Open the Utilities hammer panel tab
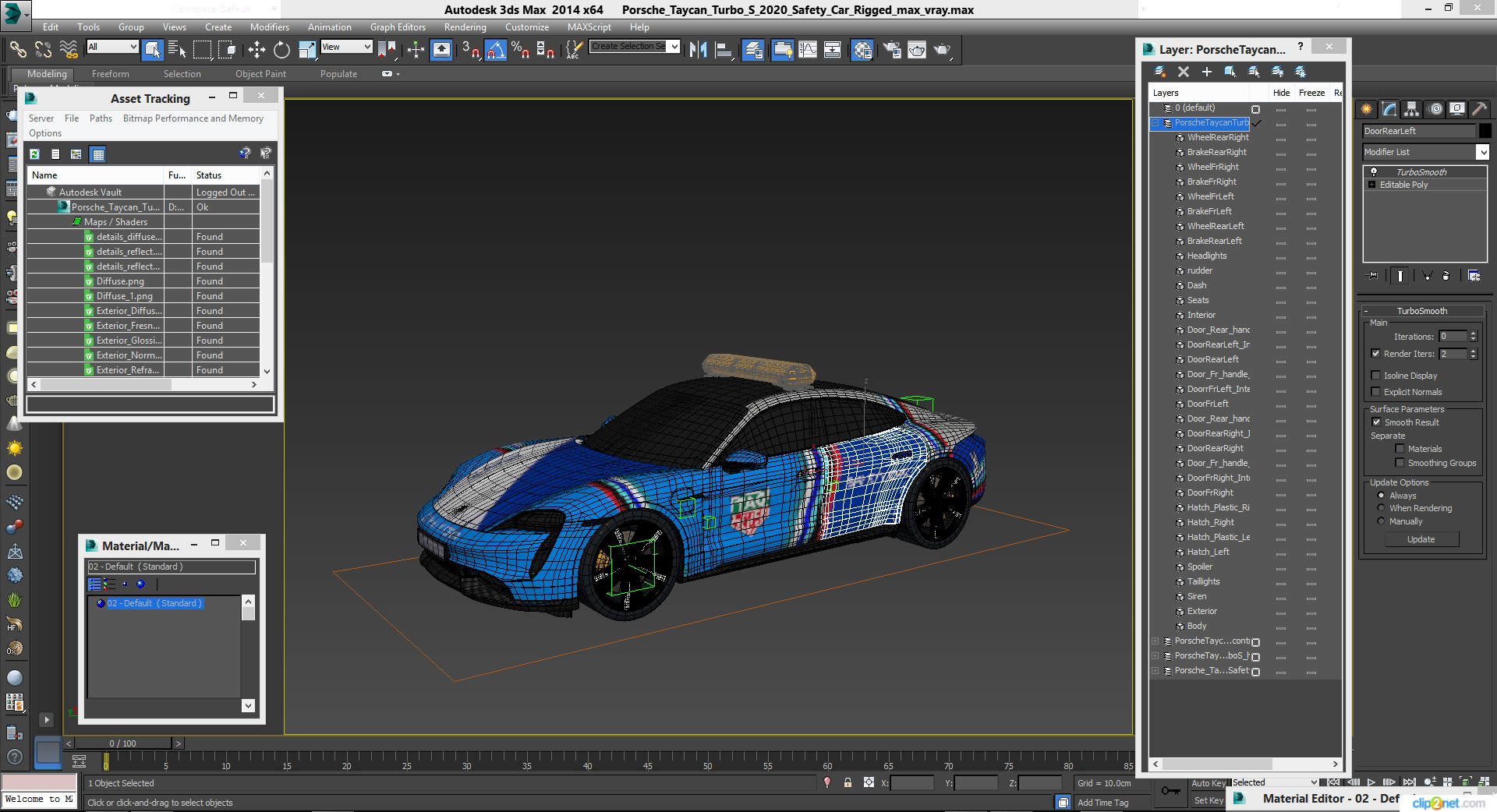1497x812 pixels. tap(1479, 109)
